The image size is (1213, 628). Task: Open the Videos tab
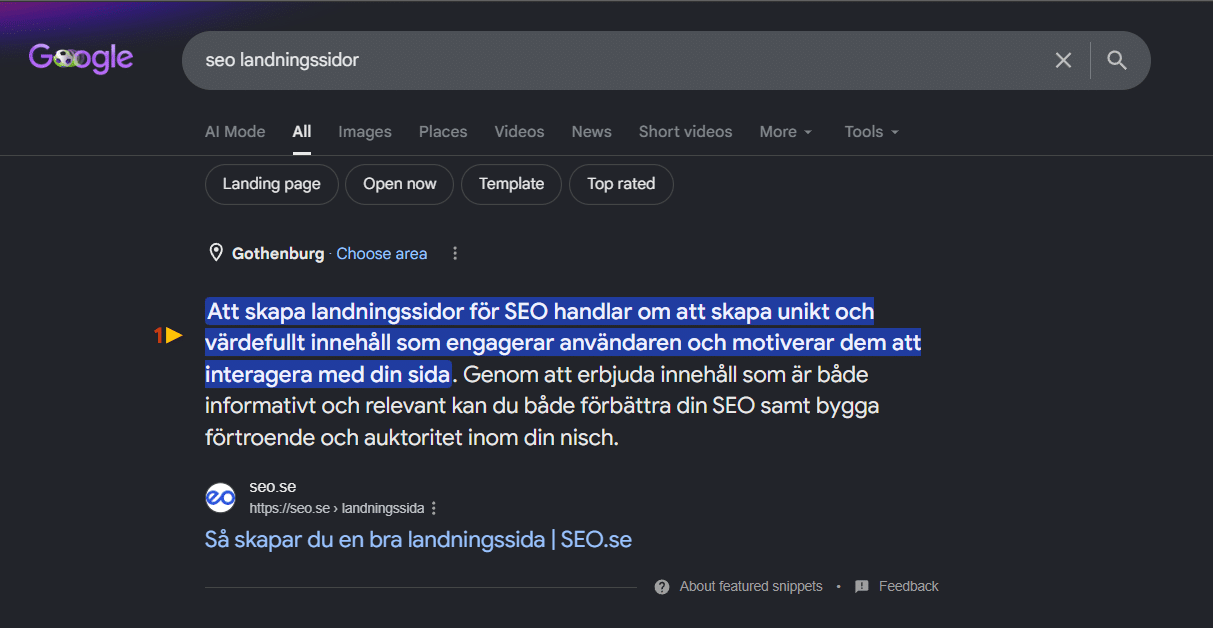click(519, 132)
